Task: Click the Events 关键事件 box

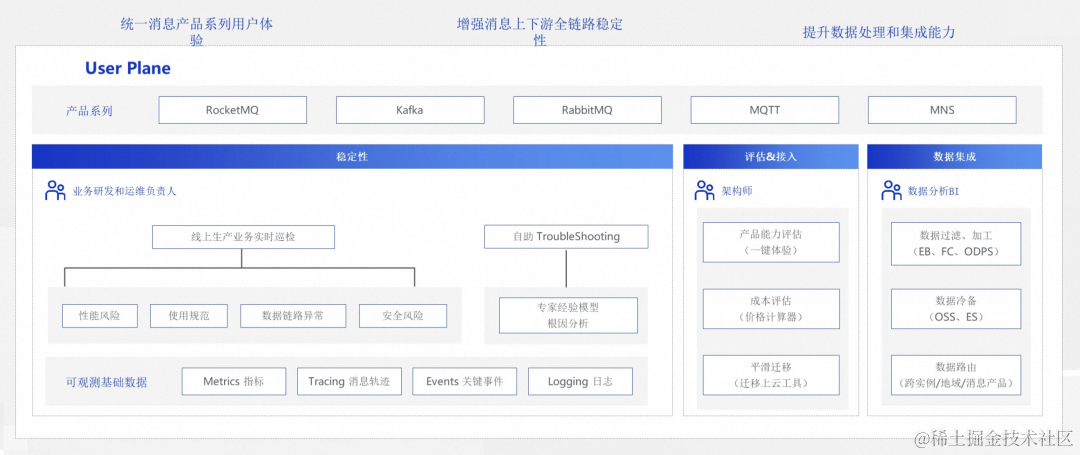Action: pyautogui.click(x=464, y=381)
